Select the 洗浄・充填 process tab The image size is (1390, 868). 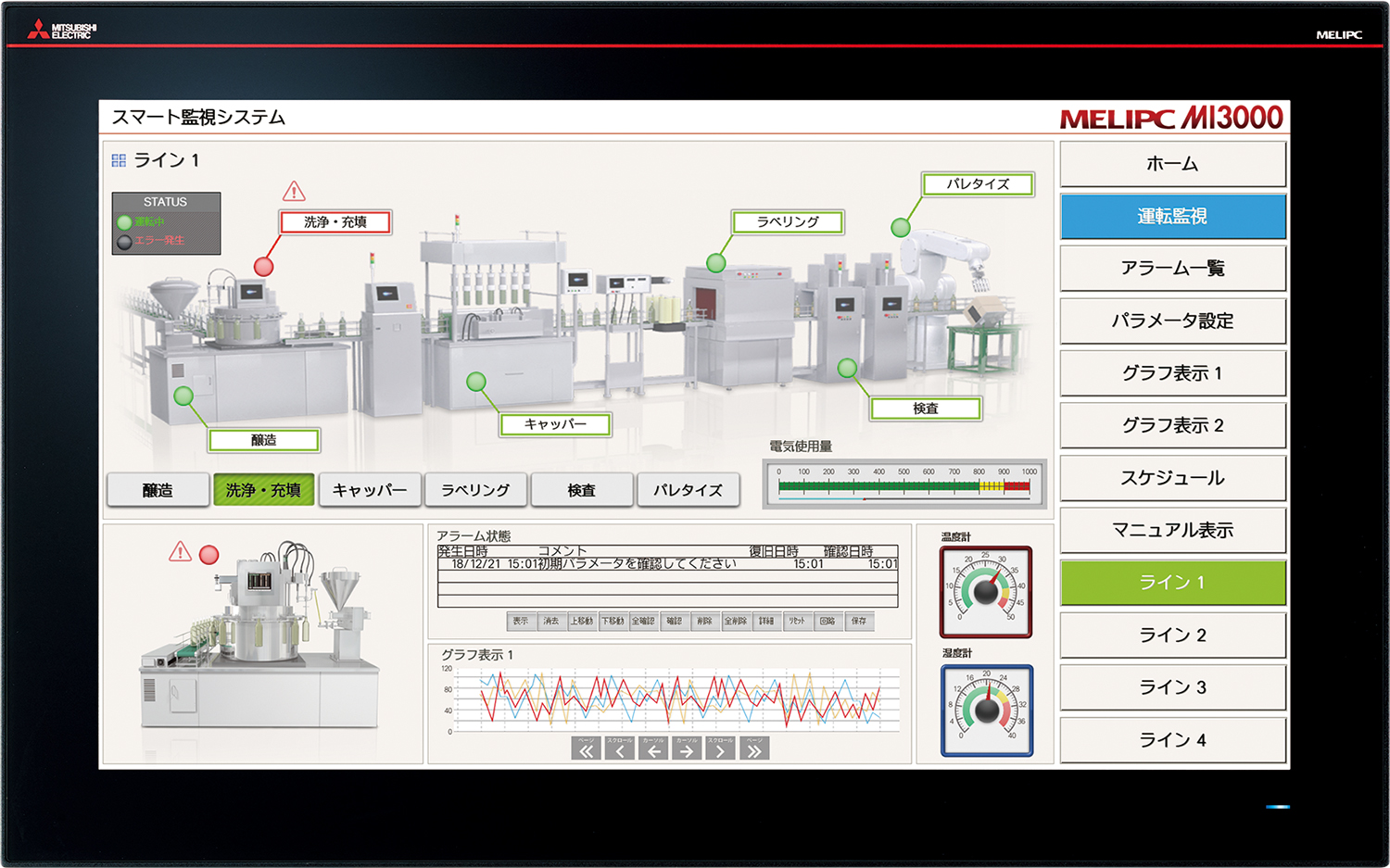[263, 490]
